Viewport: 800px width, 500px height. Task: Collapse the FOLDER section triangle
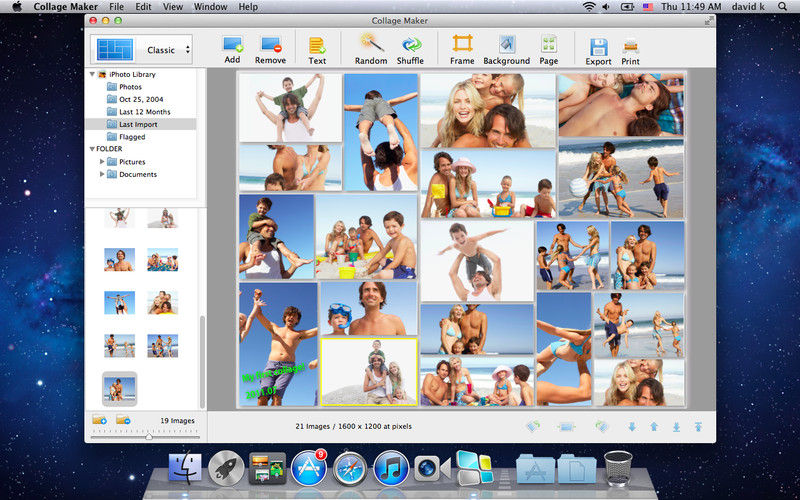pos(92,149)
